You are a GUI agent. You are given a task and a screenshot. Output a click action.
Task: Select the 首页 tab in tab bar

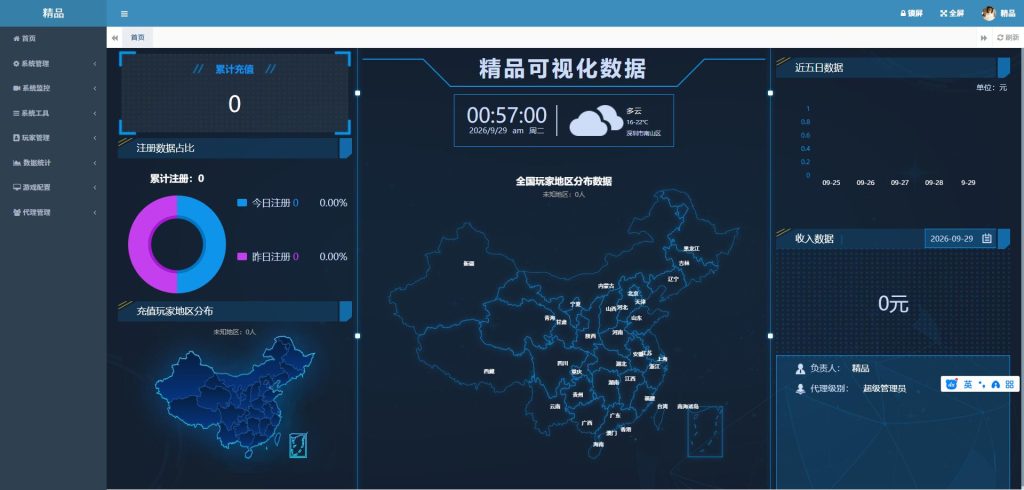(x=138, y=38)
